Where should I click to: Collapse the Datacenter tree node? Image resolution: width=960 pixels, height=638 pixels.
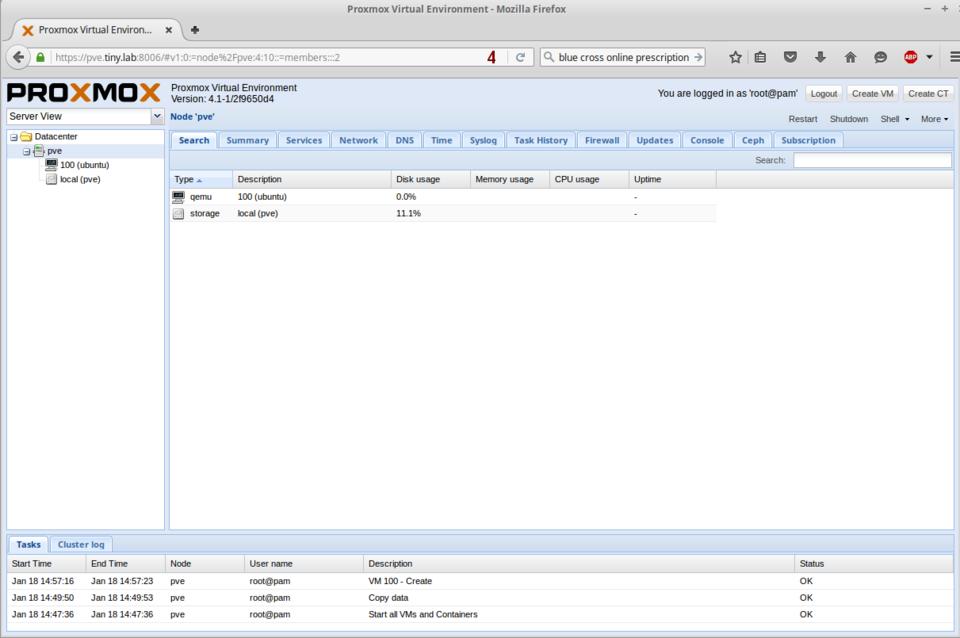[x=14, y=137]
